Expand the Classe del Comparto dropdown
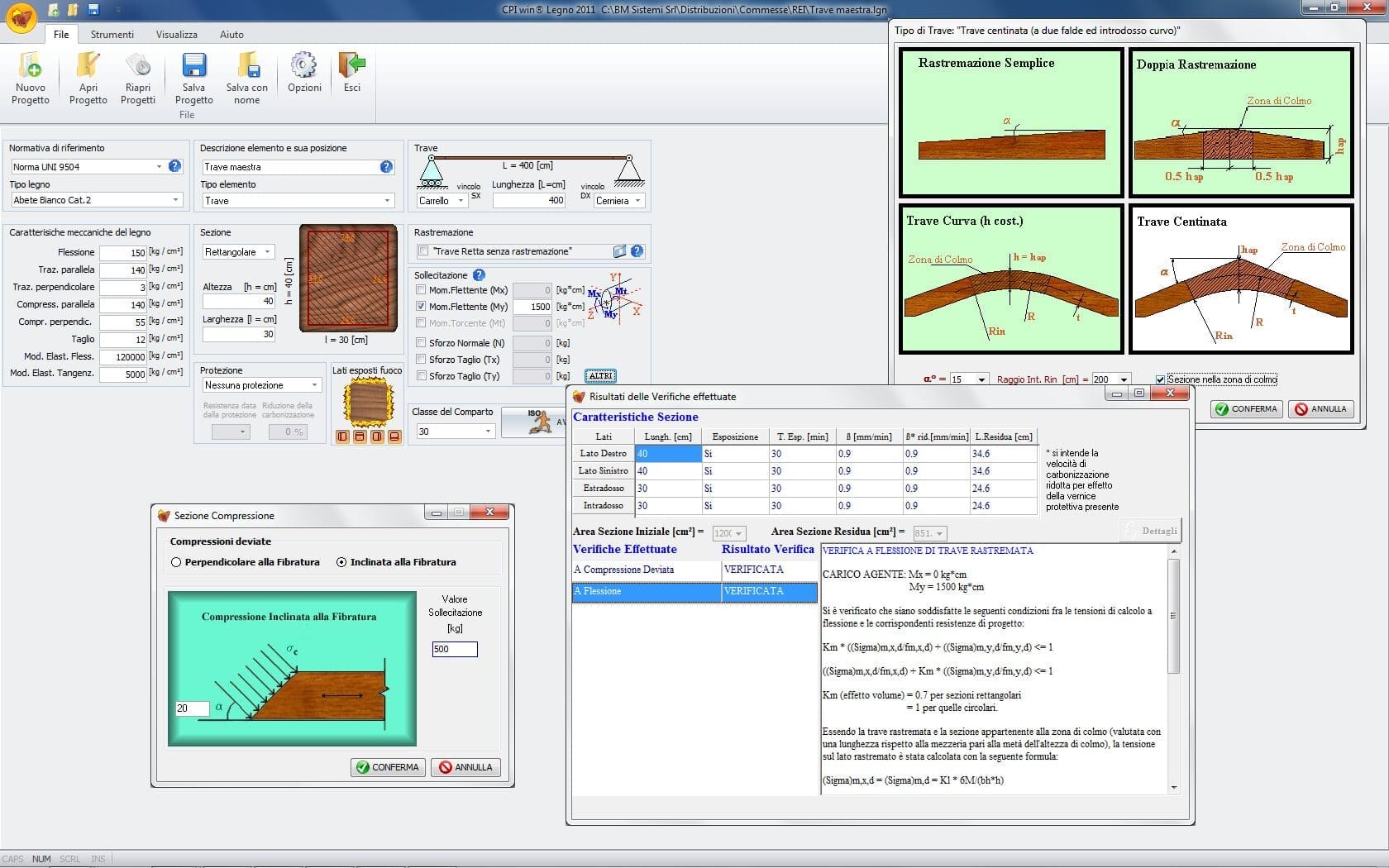This screenshot has height=868, width=1389. [488, 432]
